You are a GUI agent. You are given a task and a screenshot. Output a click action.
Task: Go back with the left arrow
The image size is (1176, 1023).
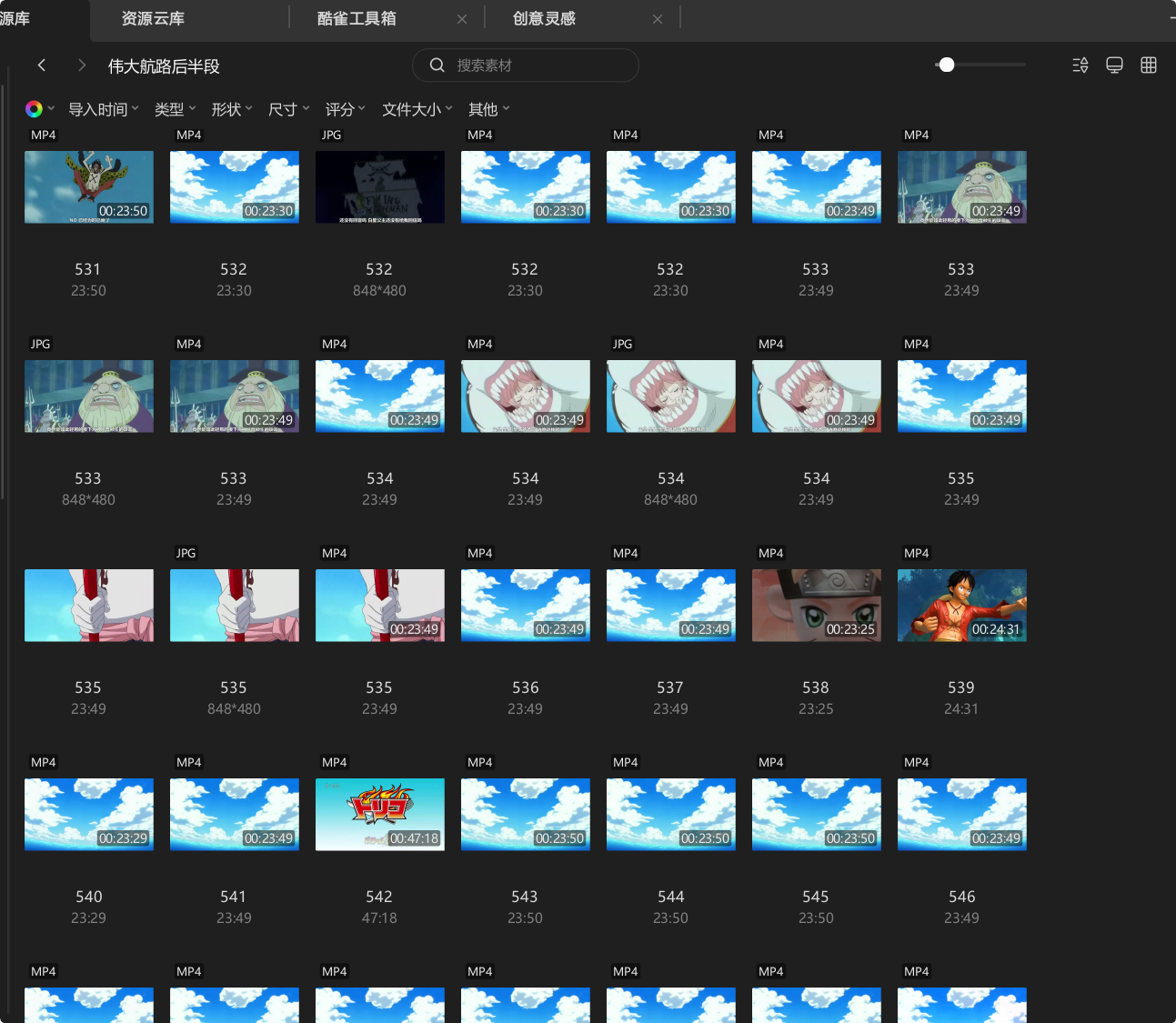click(42, 65)
